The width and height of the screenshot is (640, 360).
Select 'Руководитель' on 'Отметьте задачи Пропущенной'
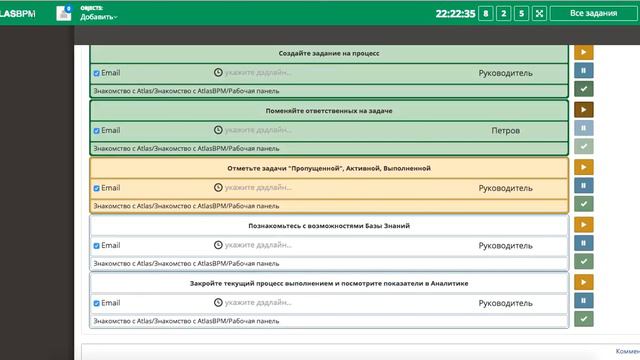tap(505, 188)
